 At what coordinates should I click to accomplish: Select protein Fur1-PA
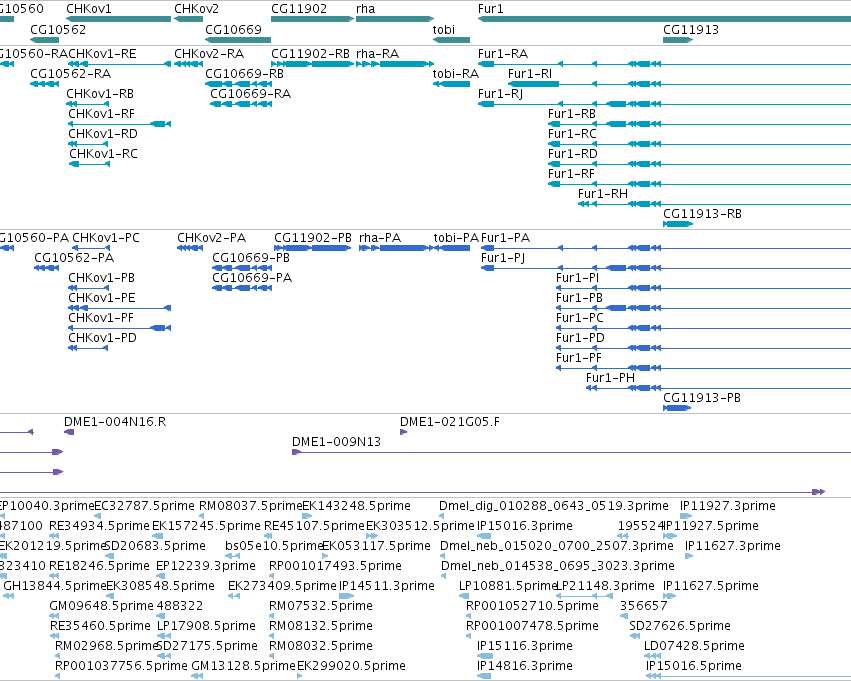pos(505,238)
